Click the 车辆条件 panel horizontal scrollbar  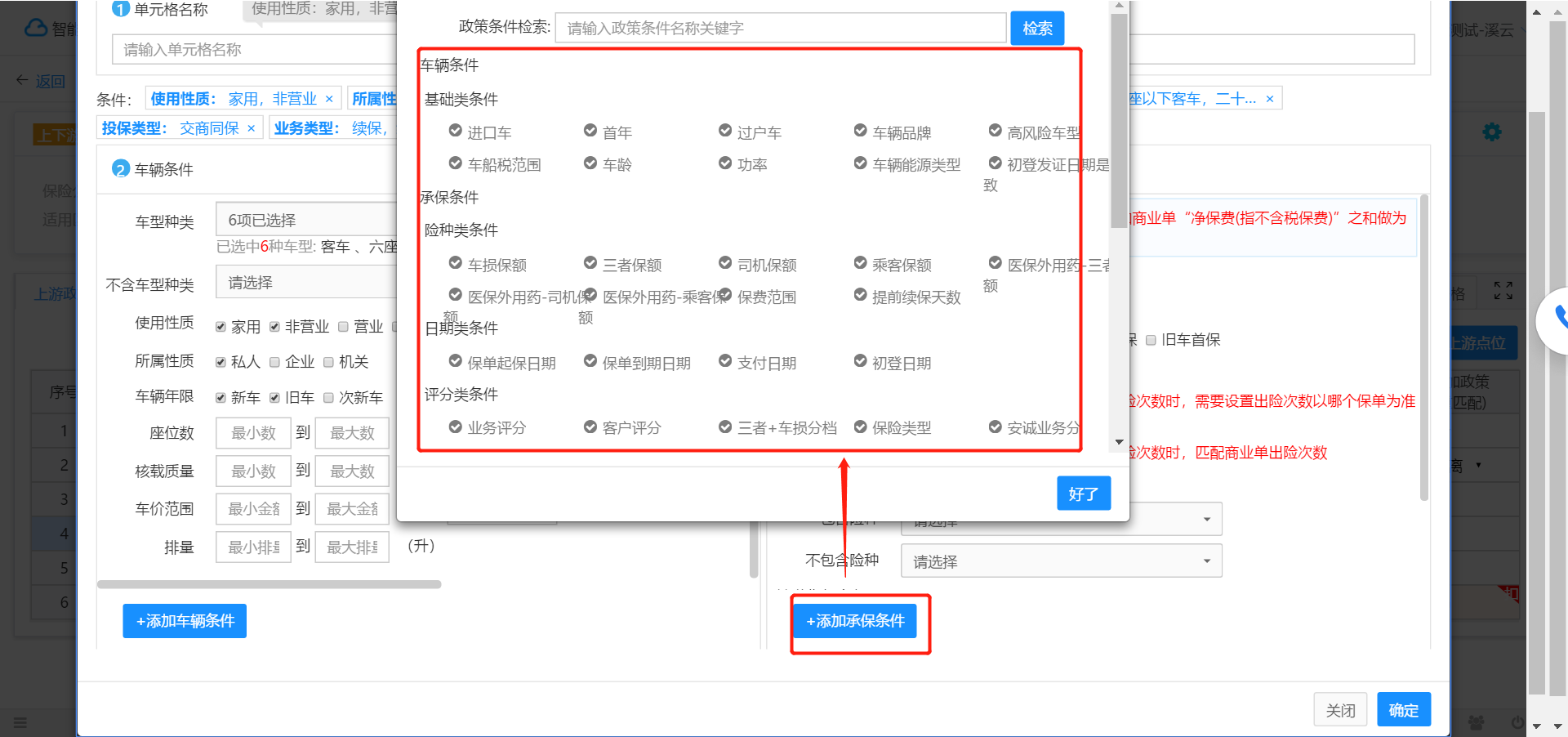coord(269,584)
